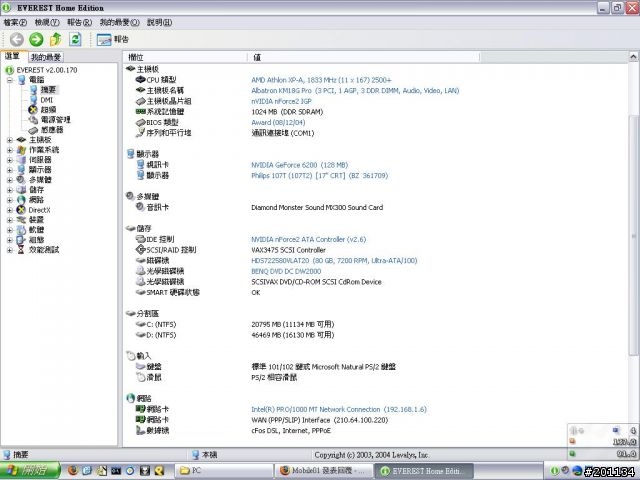
Task: Switch to Mobile01 browser taskbar button
Action: (x=324, y=471)
